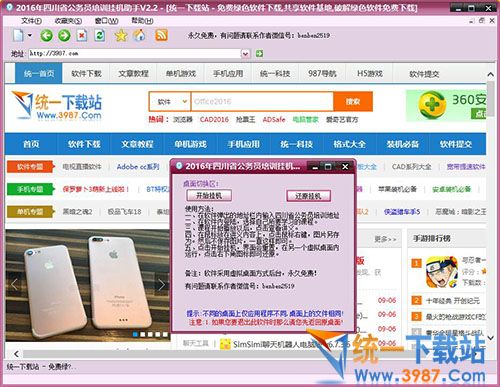Restore the inner document window button

(482, 21)
